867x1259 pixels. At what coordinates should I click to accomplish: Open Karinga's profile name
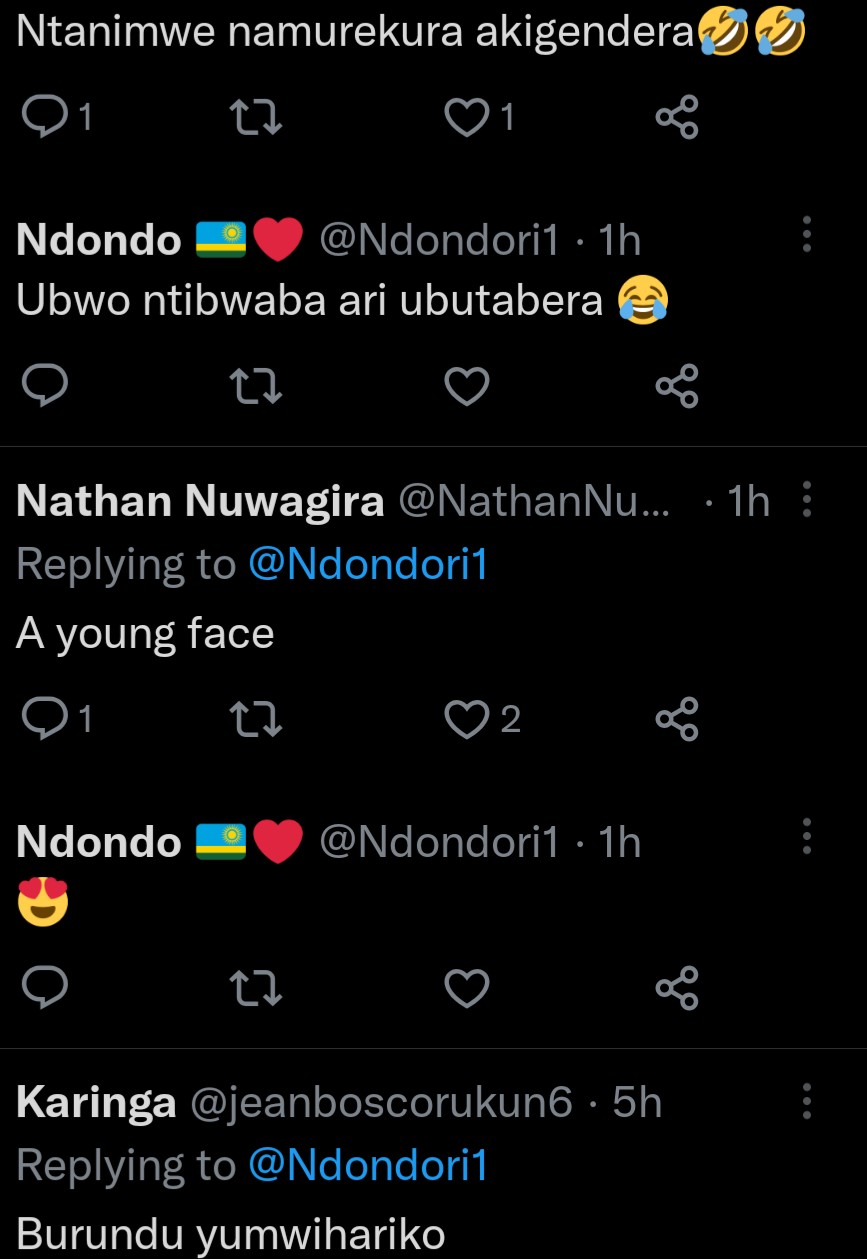tap(96, 1103)
